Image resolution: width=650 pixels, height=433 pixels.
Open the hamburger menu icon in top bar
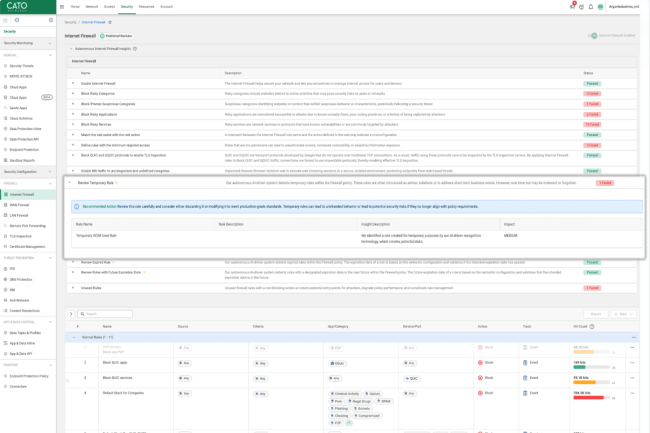(x=62, y=6)
